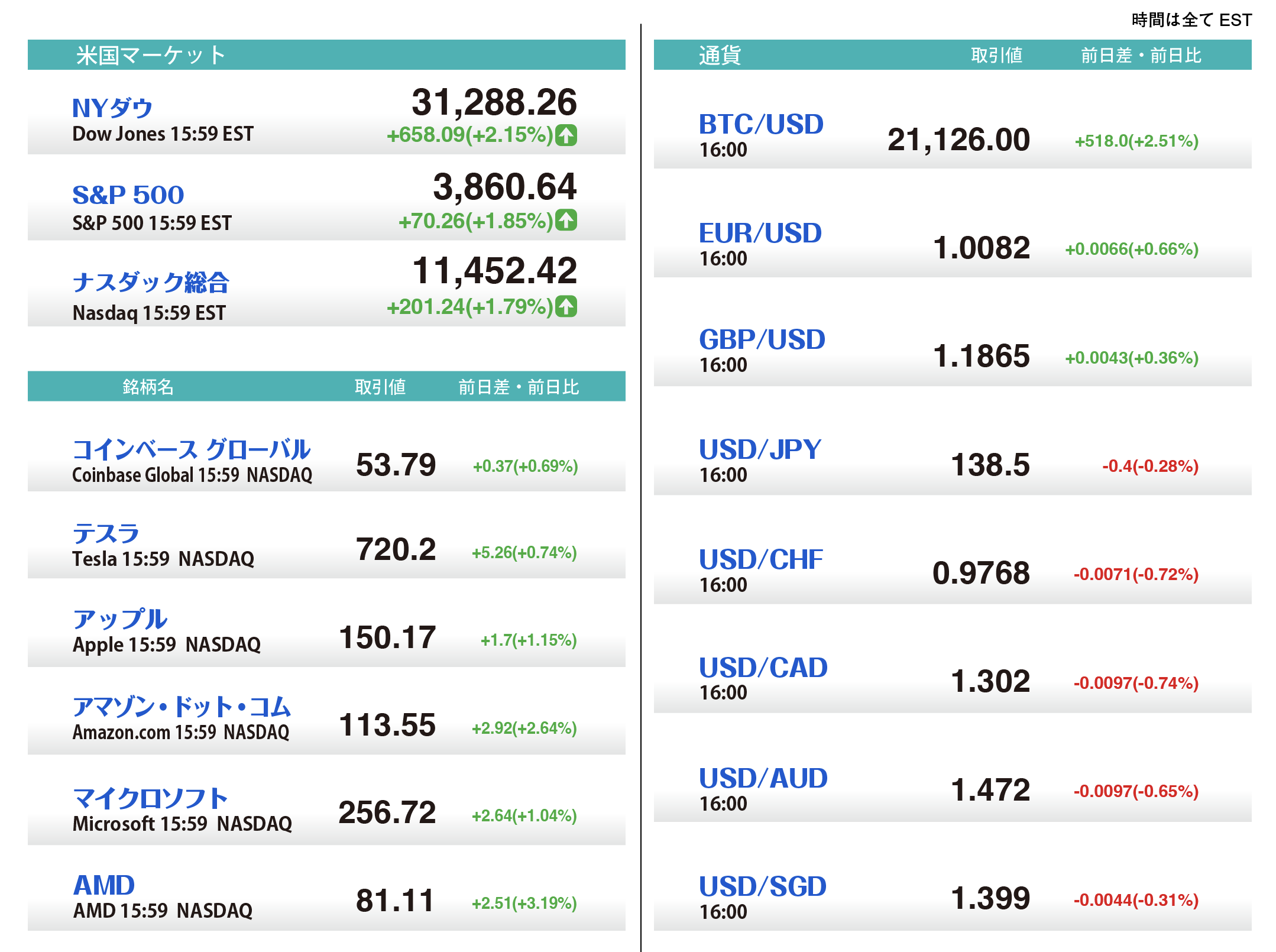This screenshot has width=1276, height=952.
Task: Select the Coinbase Global stock name
Action: point(191,449)
